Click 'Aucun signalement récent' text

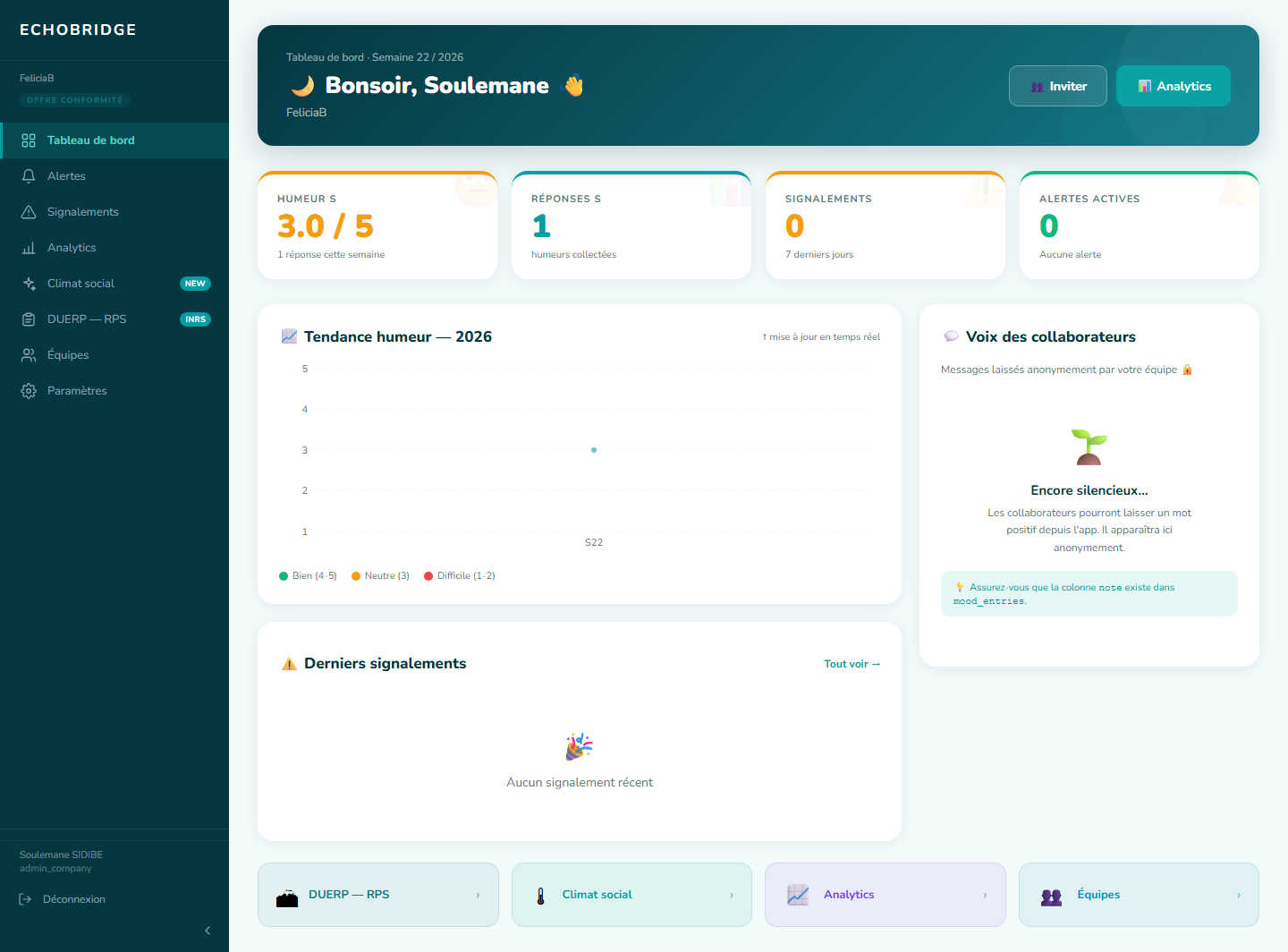coord(580,782)
